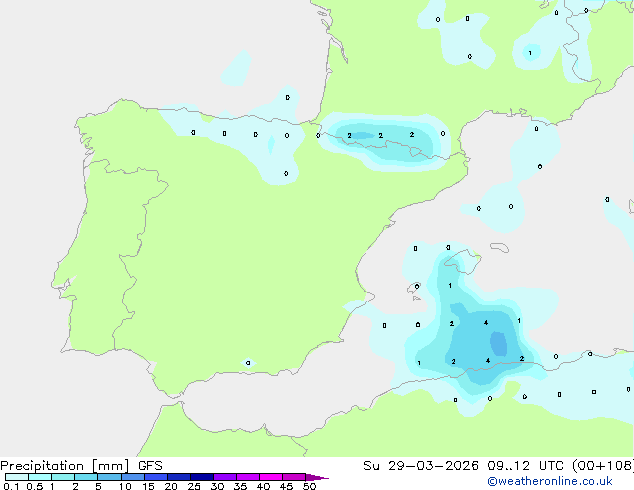Click the '0.1' legend scale label
The width and height of the screenshot is (634, 490).
(x=11, y=486)
